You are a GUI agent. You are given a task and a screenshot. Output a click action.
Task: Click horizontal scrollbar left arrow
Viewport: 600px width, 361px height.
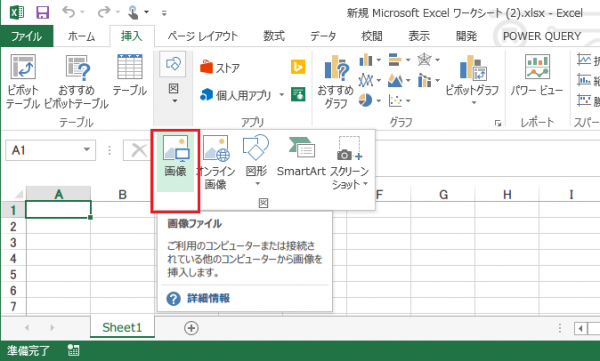pyautogui.click(x=580, y=328)
